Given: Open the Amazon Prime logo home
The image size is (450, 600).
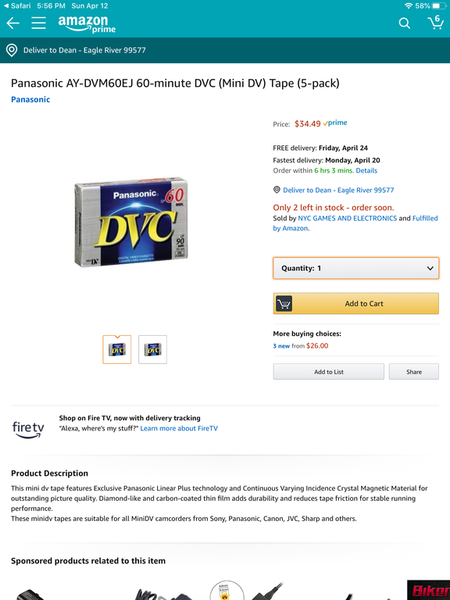Looking at the screenshot, I should (x=87, y=24).
